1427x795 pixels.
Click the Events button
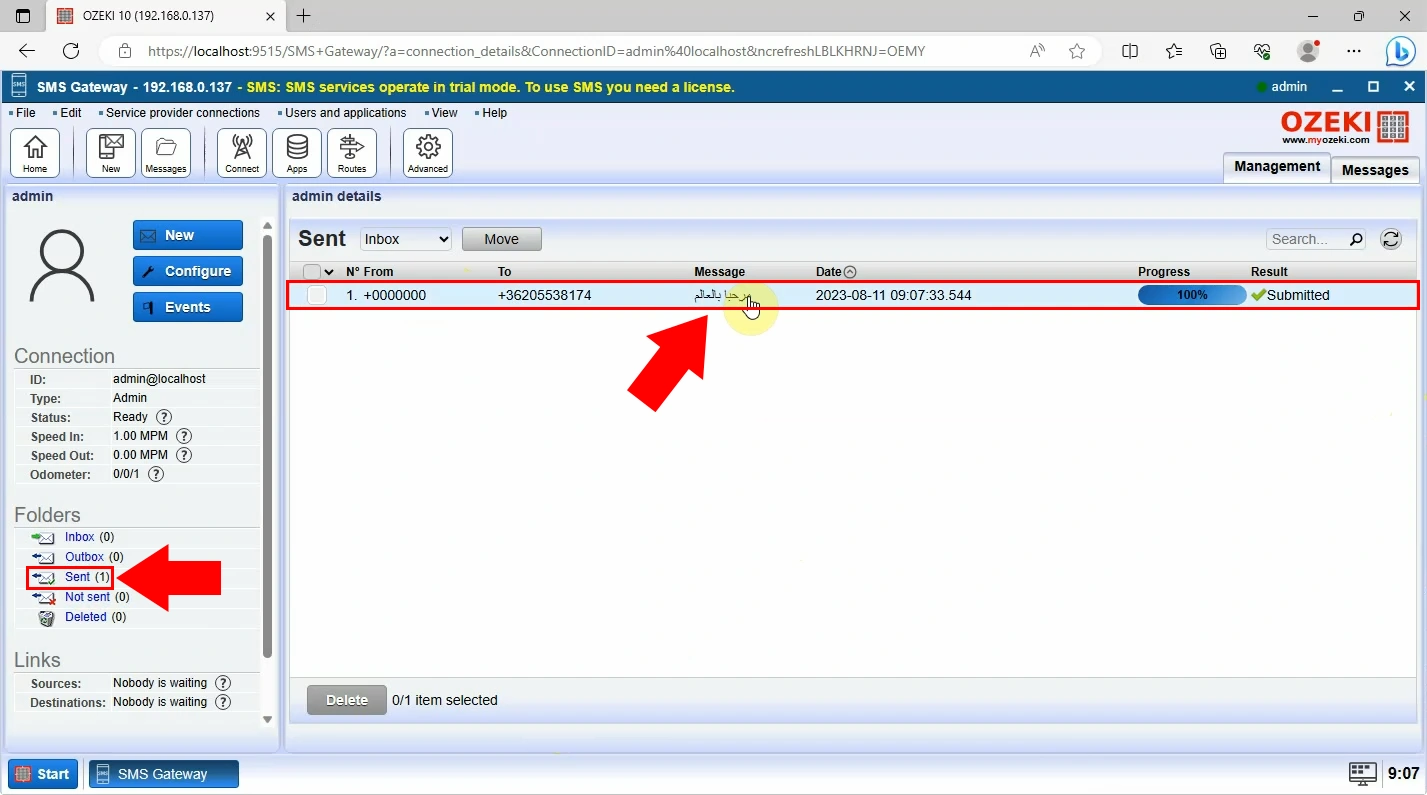pos(188,307)
